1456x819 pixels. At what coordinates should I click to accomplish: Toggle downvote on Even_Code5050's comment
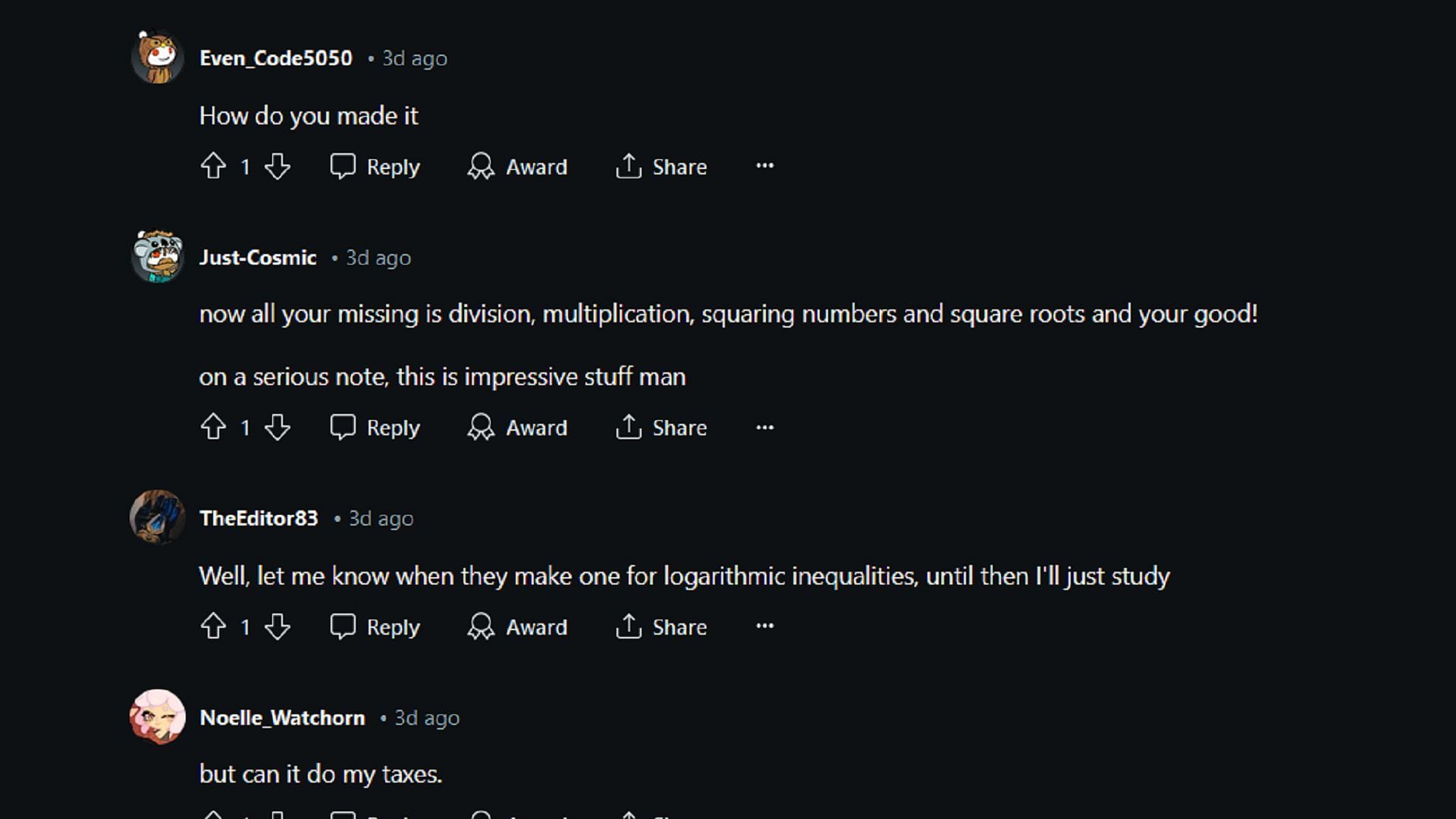tap(278, 167)
